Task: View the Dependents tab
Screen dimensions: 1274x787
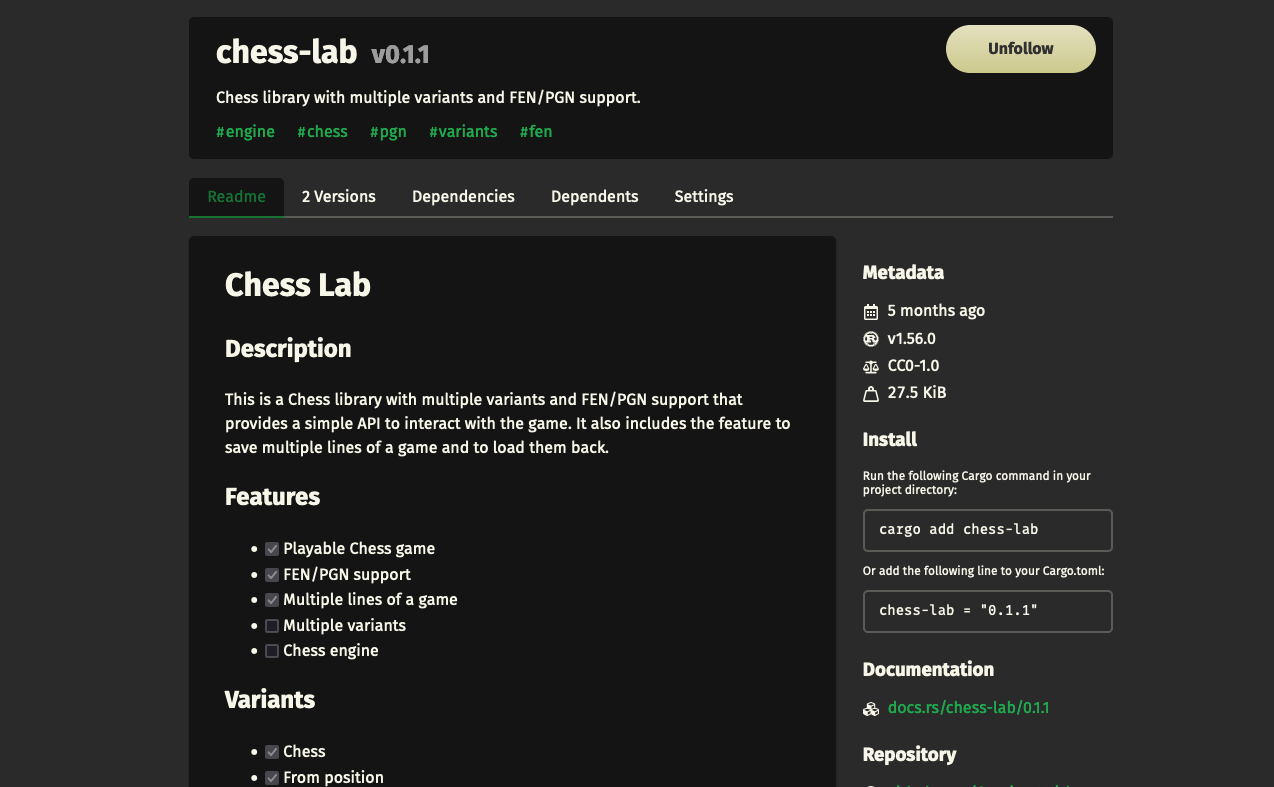Action: pyautogui.click(x=594, y=196)
